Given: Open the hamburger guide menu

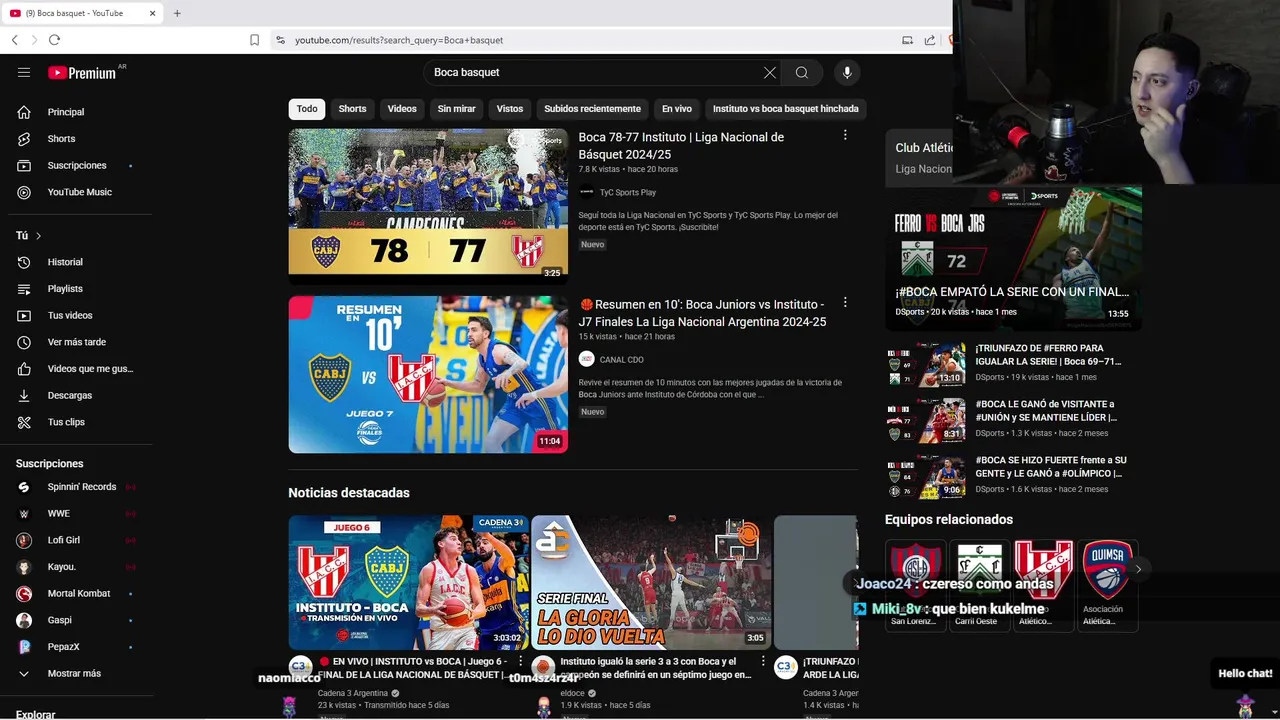Looking at the screenshot, I should coord(24,72).
